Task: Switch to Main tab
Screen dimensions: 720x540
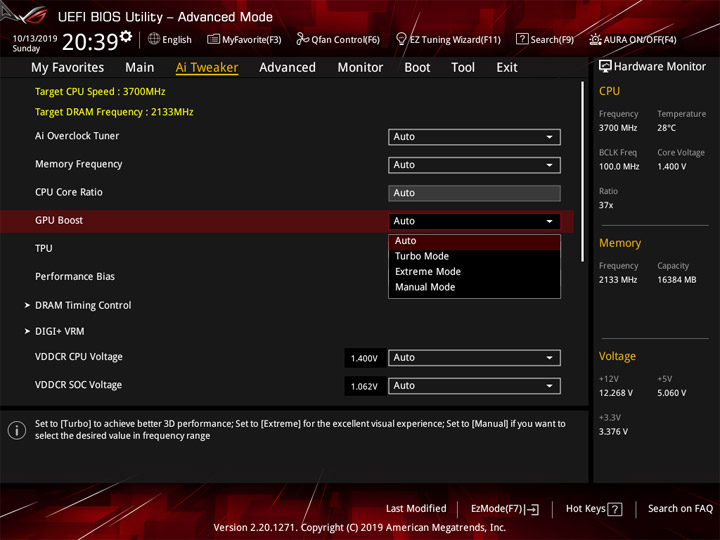Action: point(140,68)
